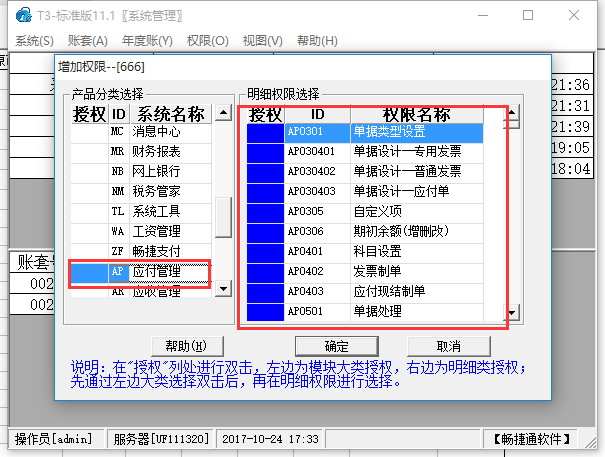The image size is (605, 457).
Task: Toggle authorization for AP0401 科目设置
Action: 265,254
